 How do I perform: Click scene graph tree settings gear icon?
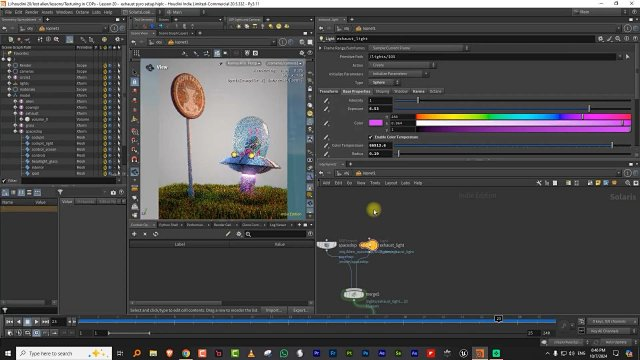(118, 40)
